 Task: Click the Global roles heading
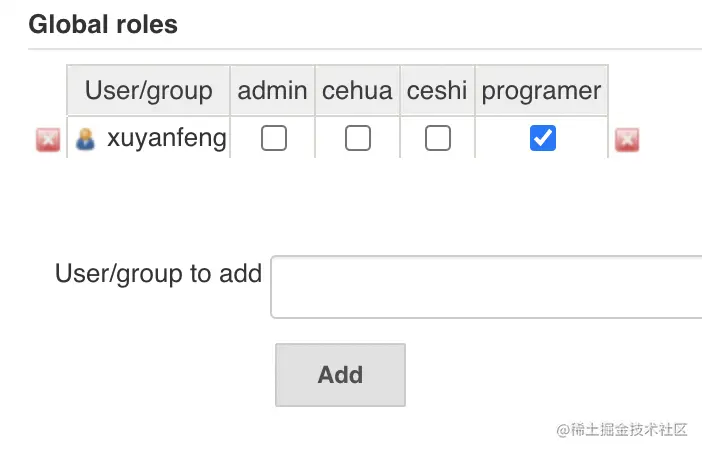(103, 25)
